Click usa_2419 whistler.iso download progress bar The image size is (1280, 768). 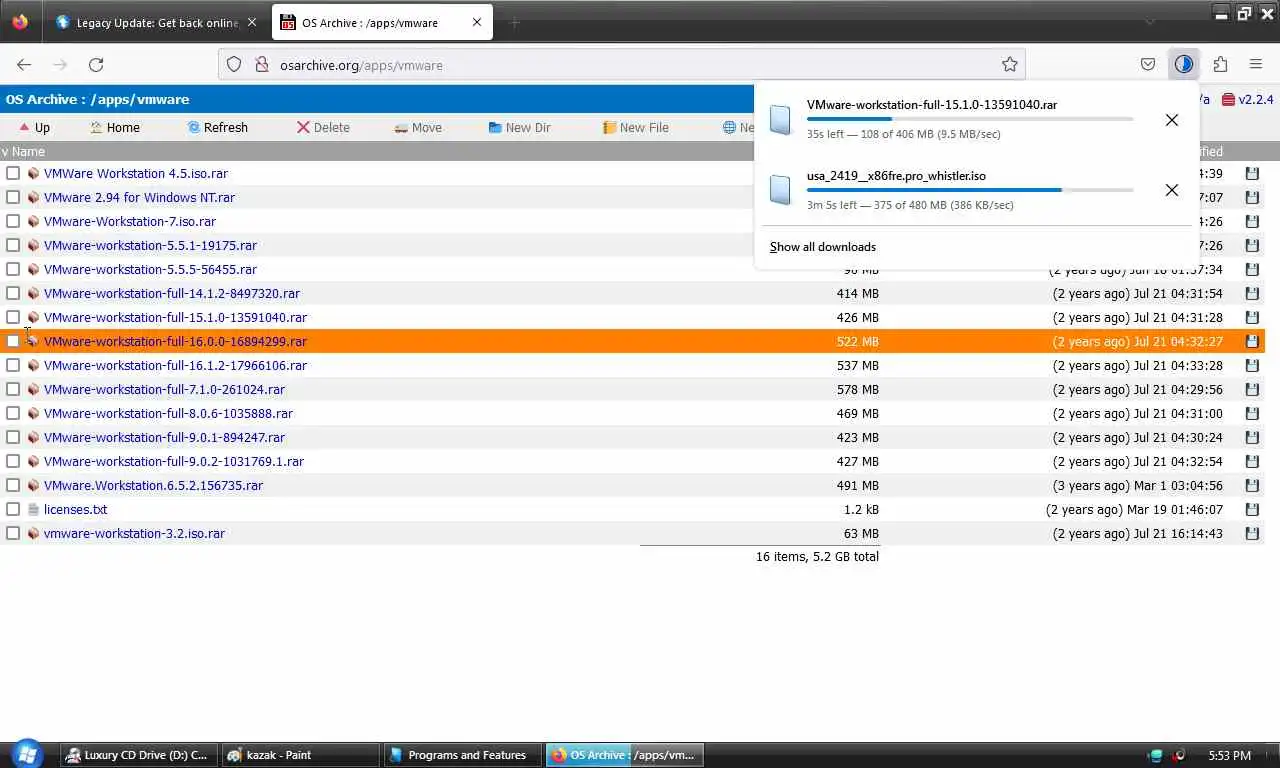(970, 190)
